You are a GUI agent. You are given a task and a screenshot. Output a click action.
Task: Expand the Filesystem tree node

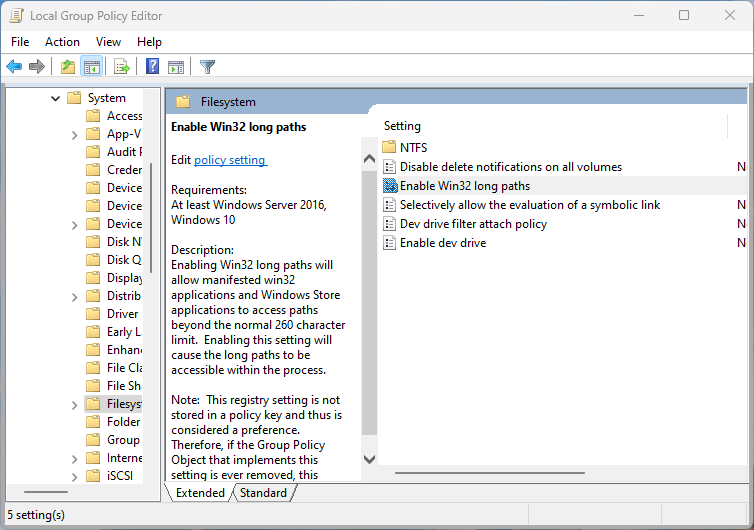[x=75, y=404]
